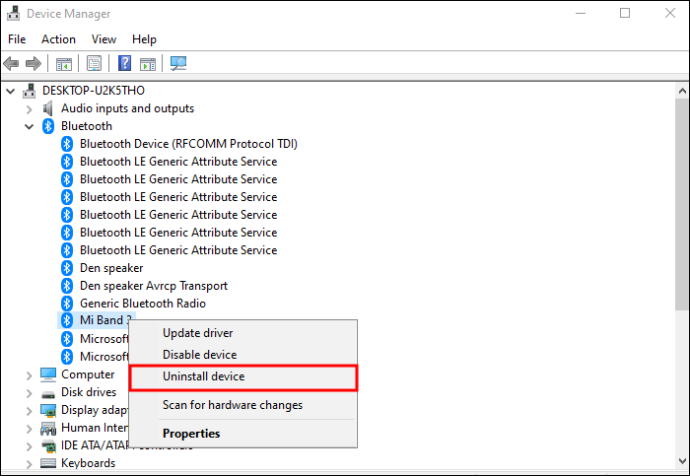Click the Scan for hardware changes monitor icon

(x=178, y=64)
